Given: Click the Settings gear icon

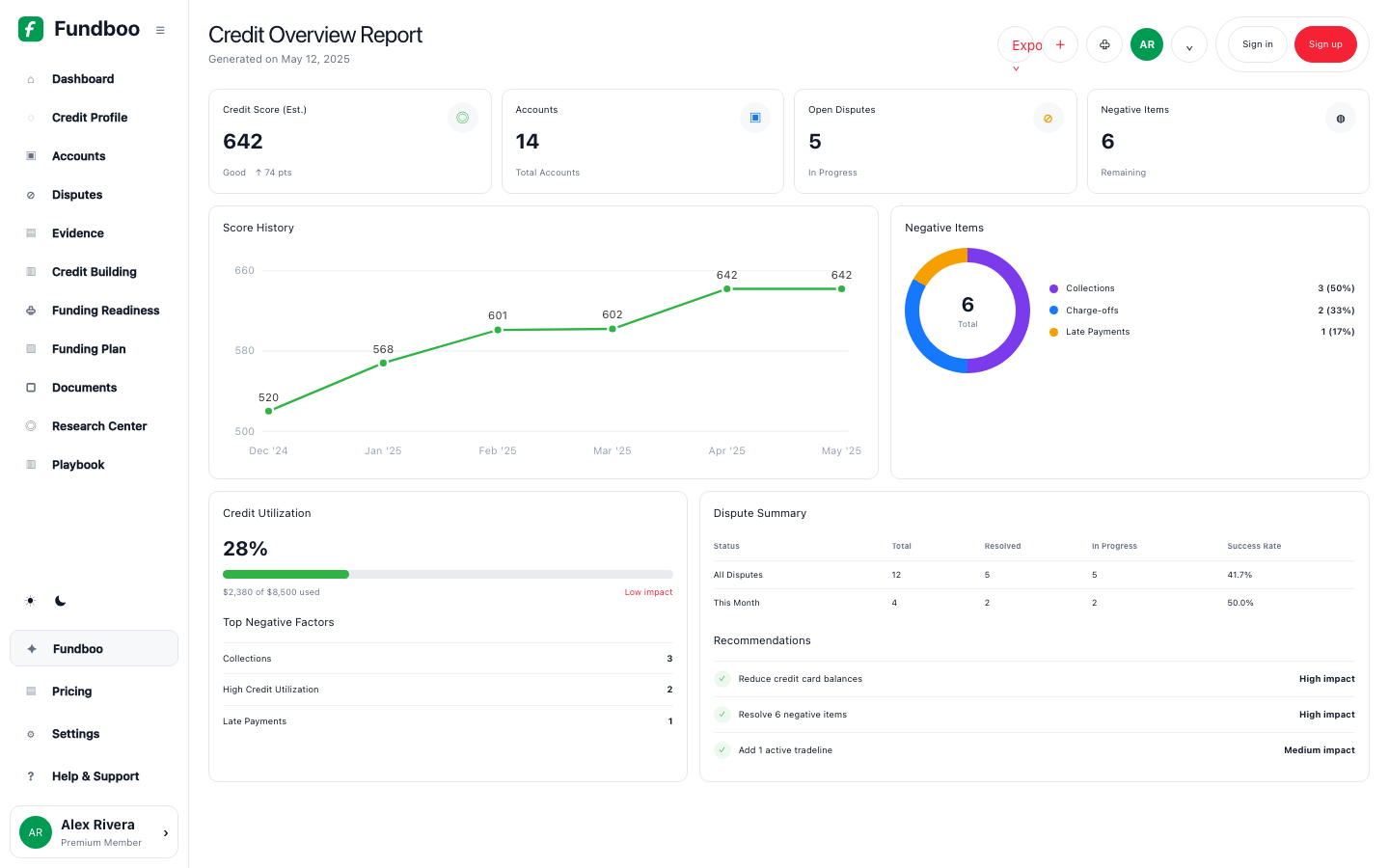Looking at the screenshot, I should [31, 734].
